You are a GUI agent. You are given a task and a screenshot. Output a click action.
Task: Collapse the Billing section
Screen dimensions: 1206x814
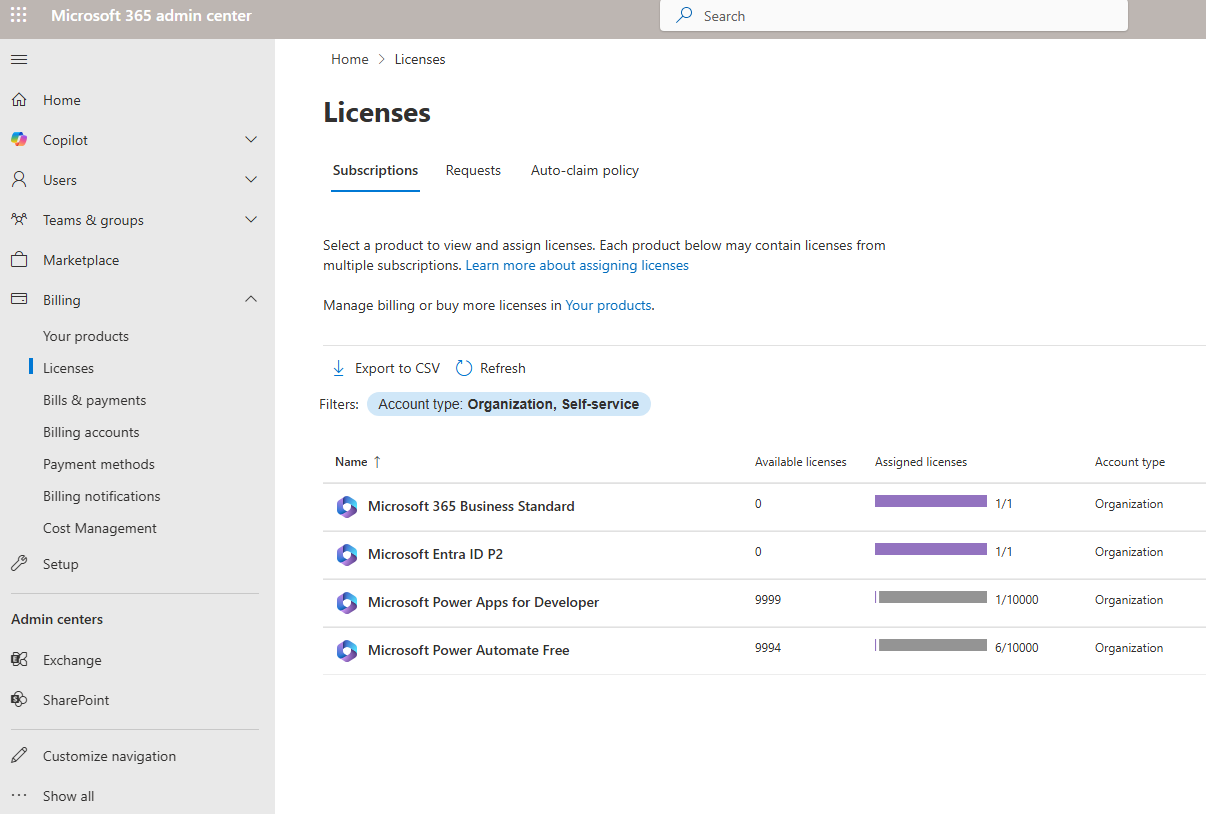251,299
